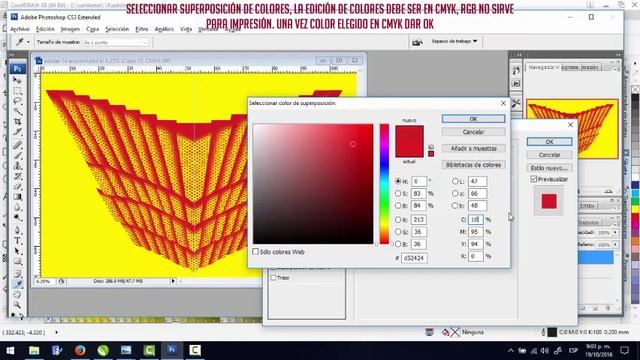
Task: Pick a shade in the color field
Action: click(x=313, y=184)
